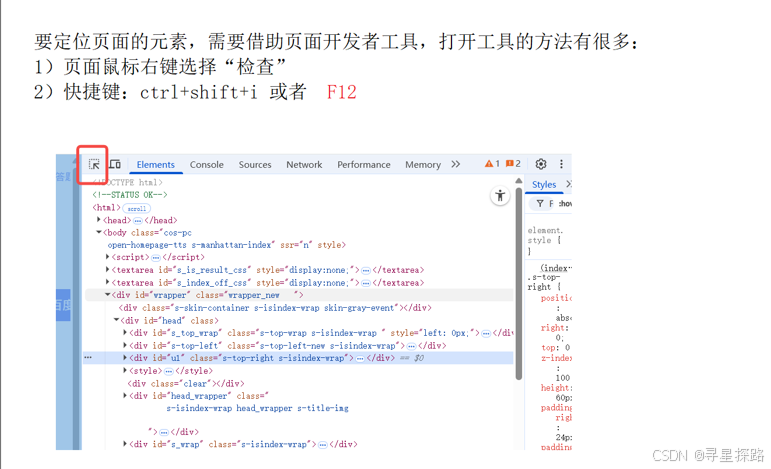Click the ellipsis badge inside the style tag
This screenshot has width=771, height=469.
click(169, 371)
